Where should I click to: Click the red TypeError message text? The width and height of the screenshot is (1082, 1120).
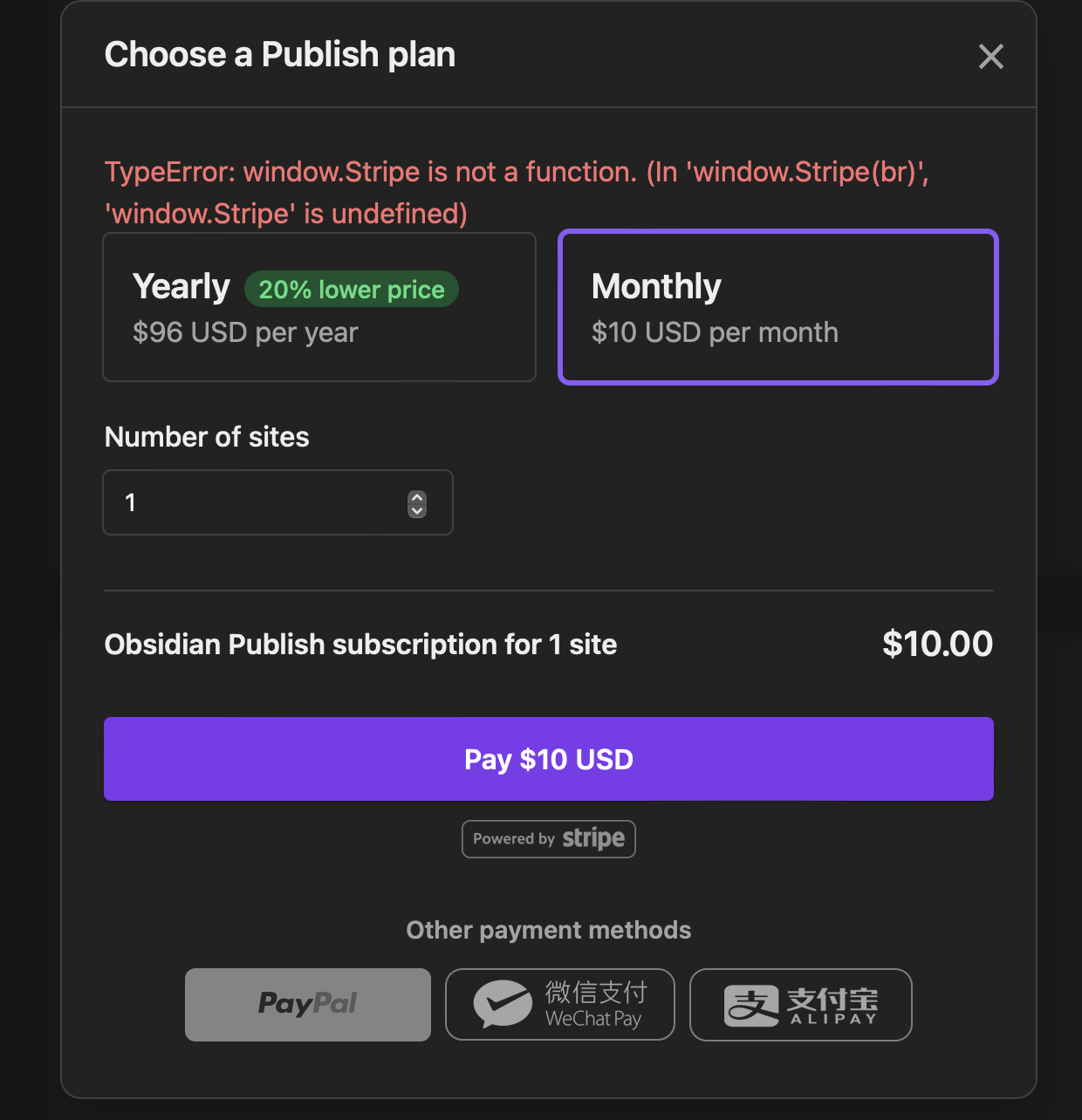(x=517, y=193)
